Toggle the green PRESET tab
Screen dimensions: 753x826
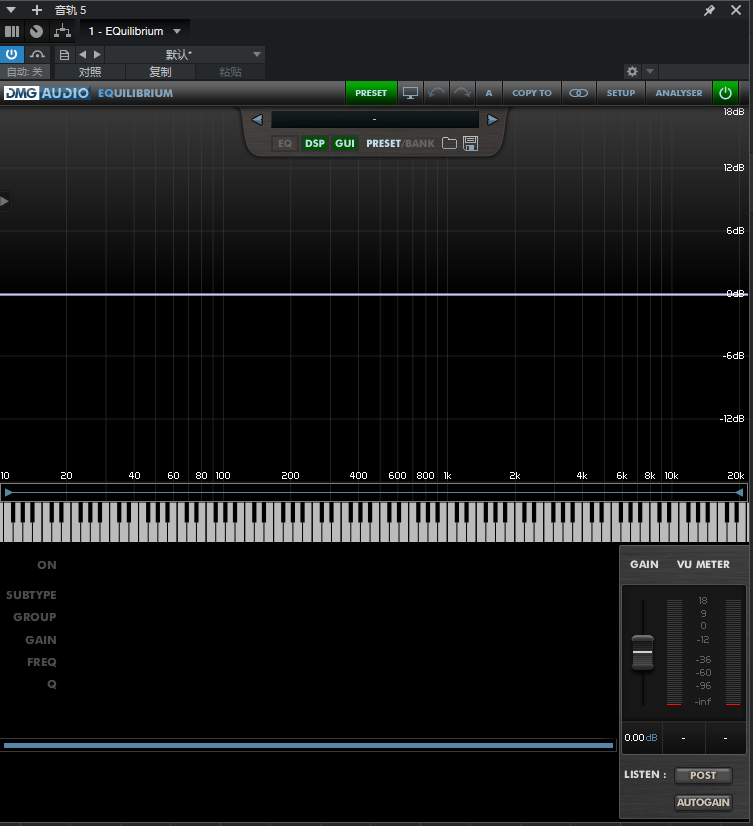371,93
